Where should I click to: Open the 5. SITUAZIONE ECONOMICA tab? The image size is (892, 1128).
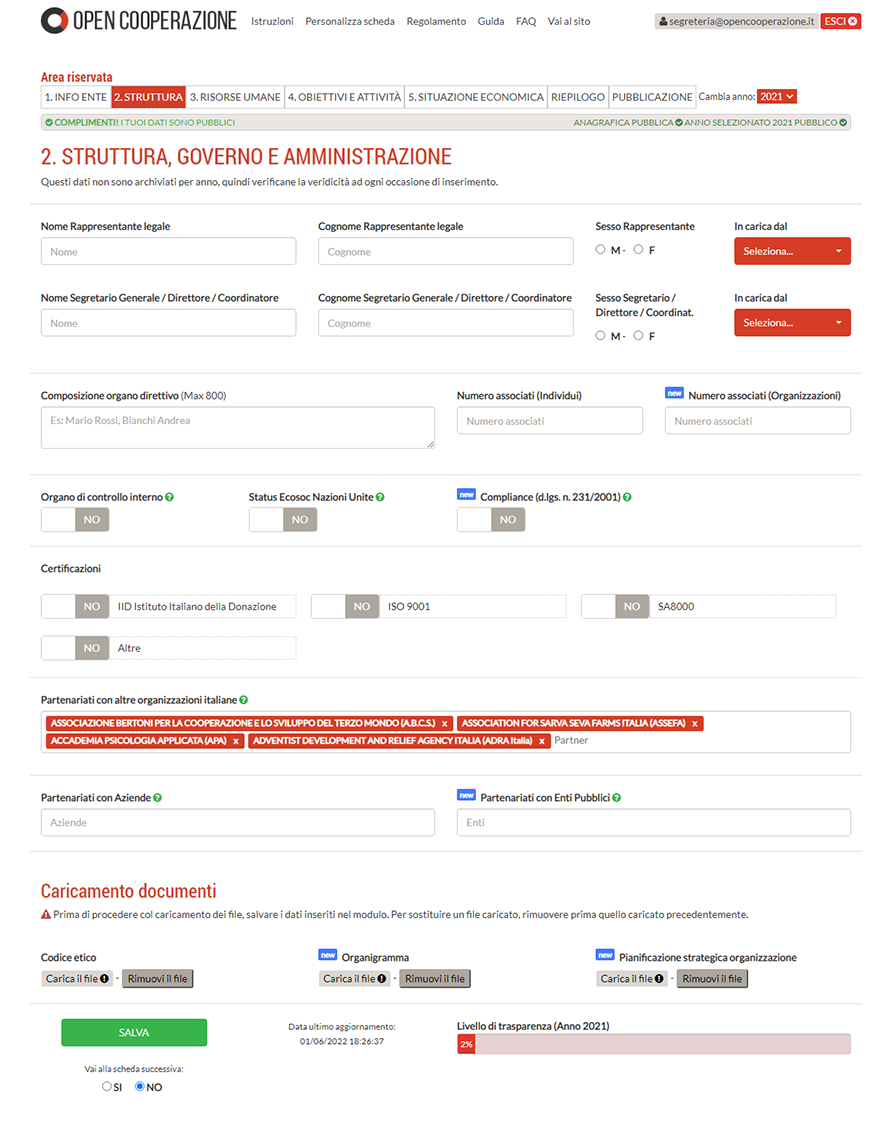point(476,96)
